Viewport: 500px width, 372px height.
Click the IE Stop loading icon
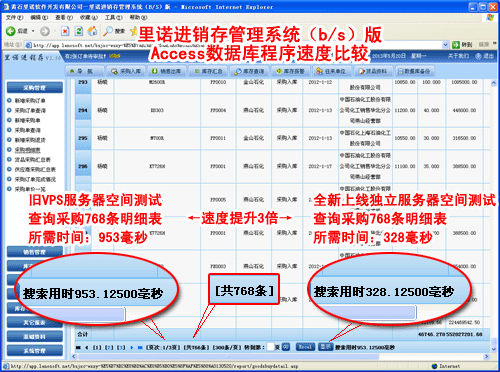(65, 31)
